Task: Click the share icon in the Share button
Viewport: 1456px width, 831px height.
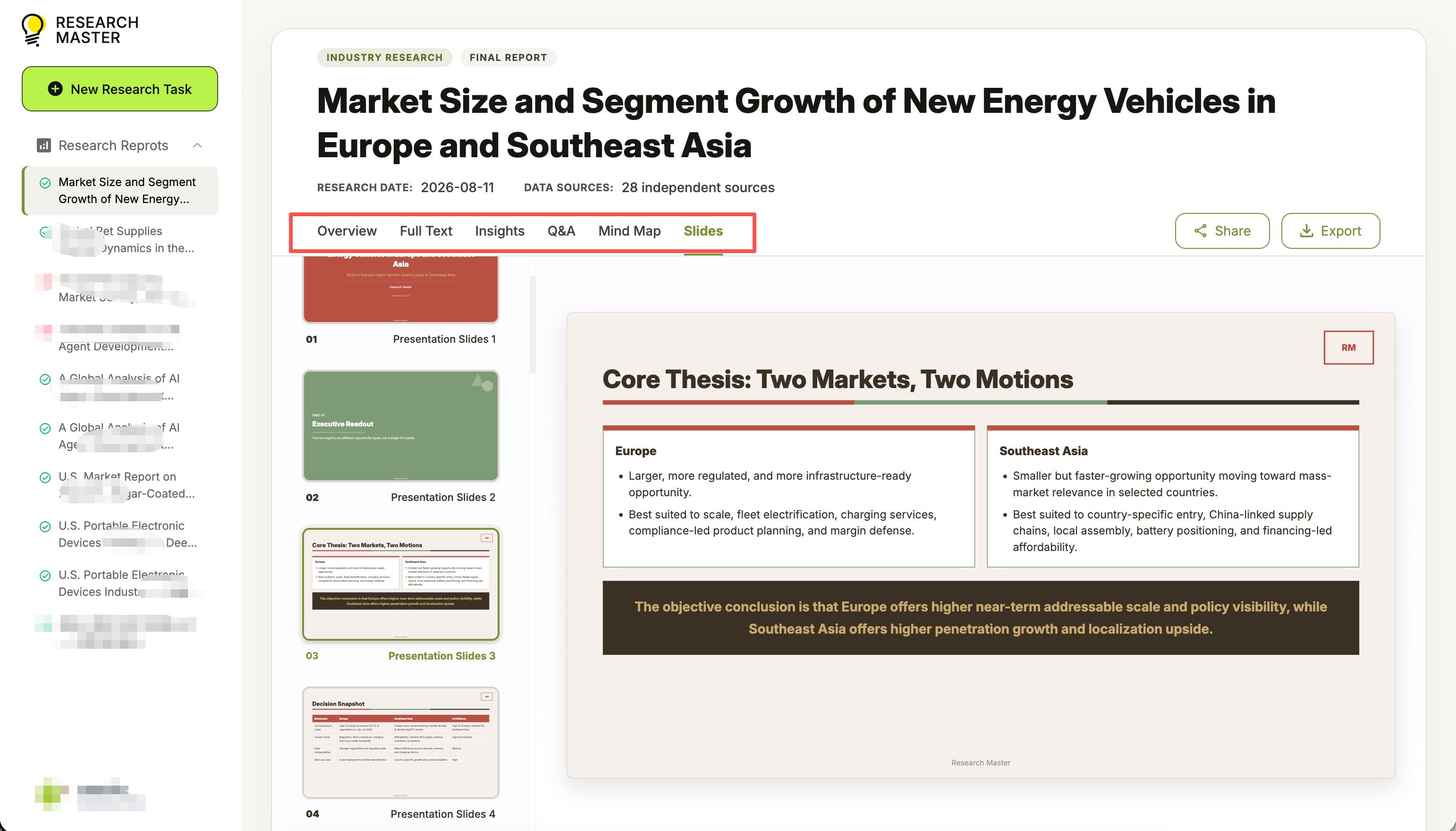Action: (x=1201, y=230)
